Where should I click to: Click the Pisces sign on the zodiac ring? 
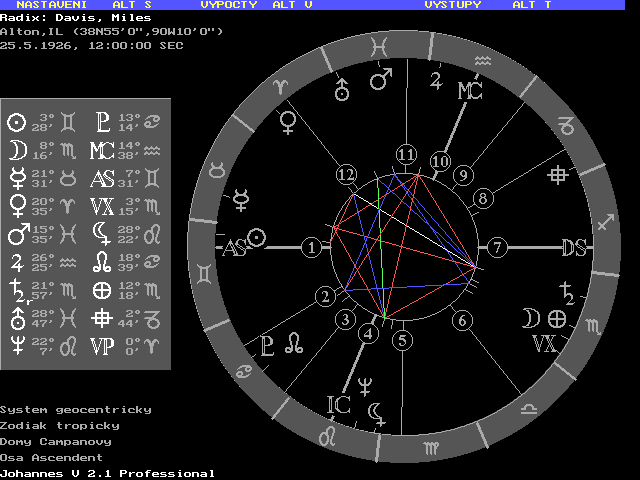coord(379,45)
